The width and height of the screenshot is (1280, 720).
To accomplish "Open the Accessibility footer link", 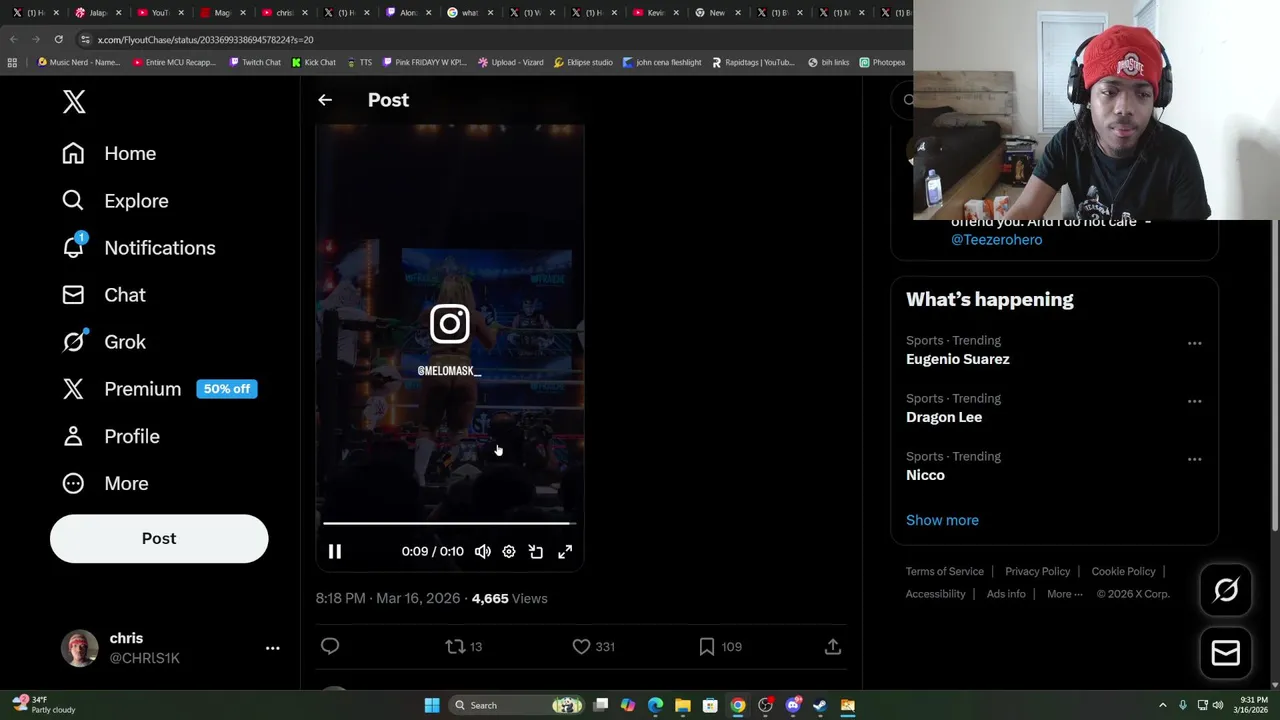I will (x=935, y=594).
